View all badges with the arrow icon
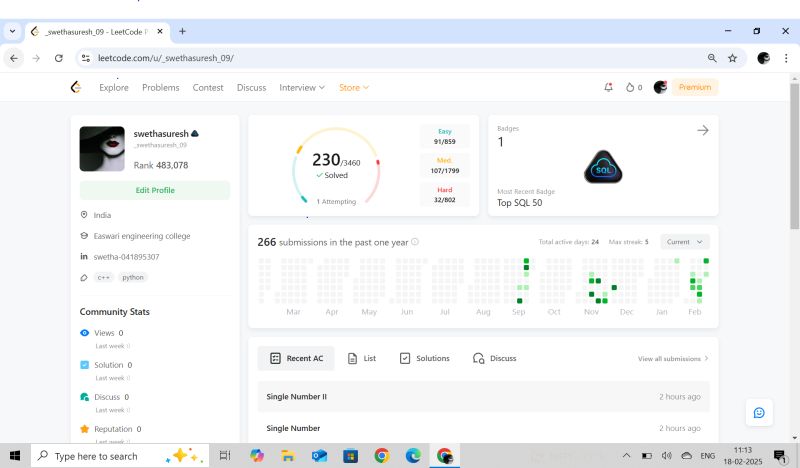This screenshot has width=800, height=468. click(x=703, y=131)
